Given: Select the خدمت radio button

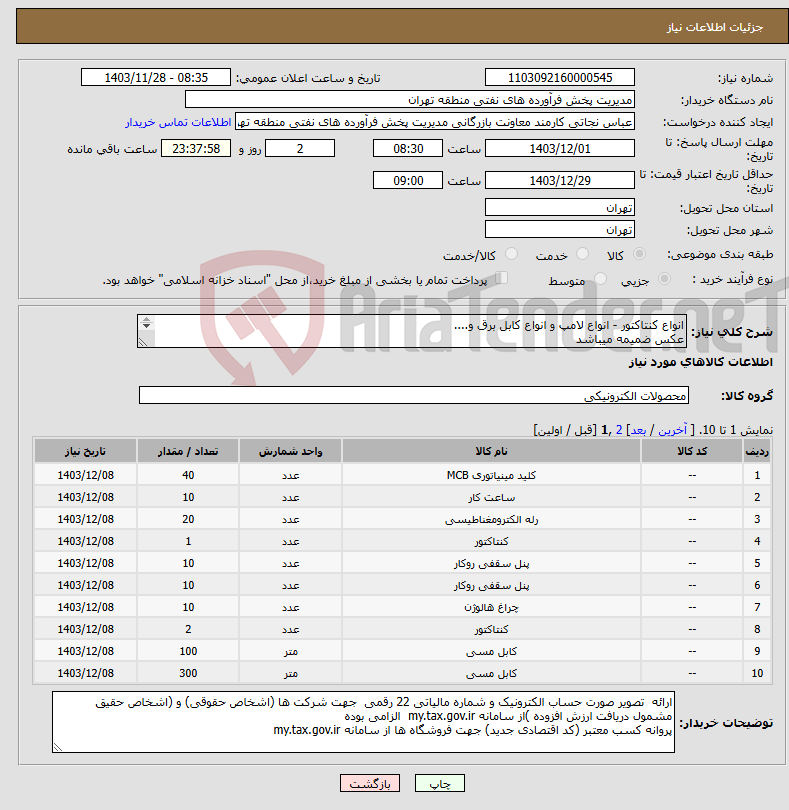Looking at the screenshot, I should coord(582,254).
